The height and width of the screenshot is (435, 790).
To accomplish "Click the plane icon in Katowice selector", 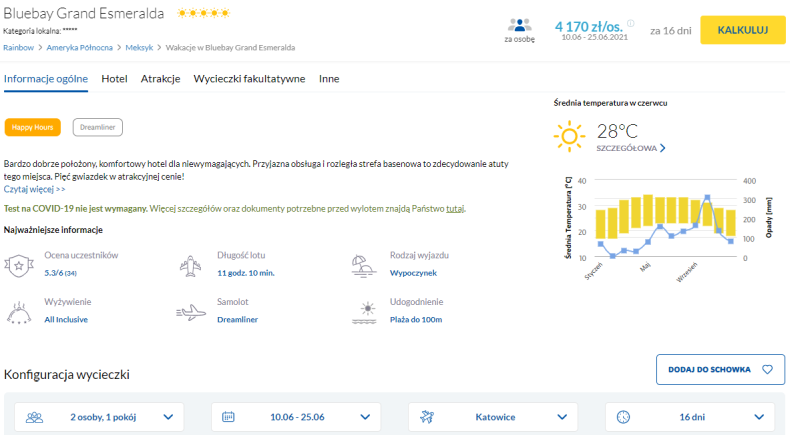I will 427,417.
